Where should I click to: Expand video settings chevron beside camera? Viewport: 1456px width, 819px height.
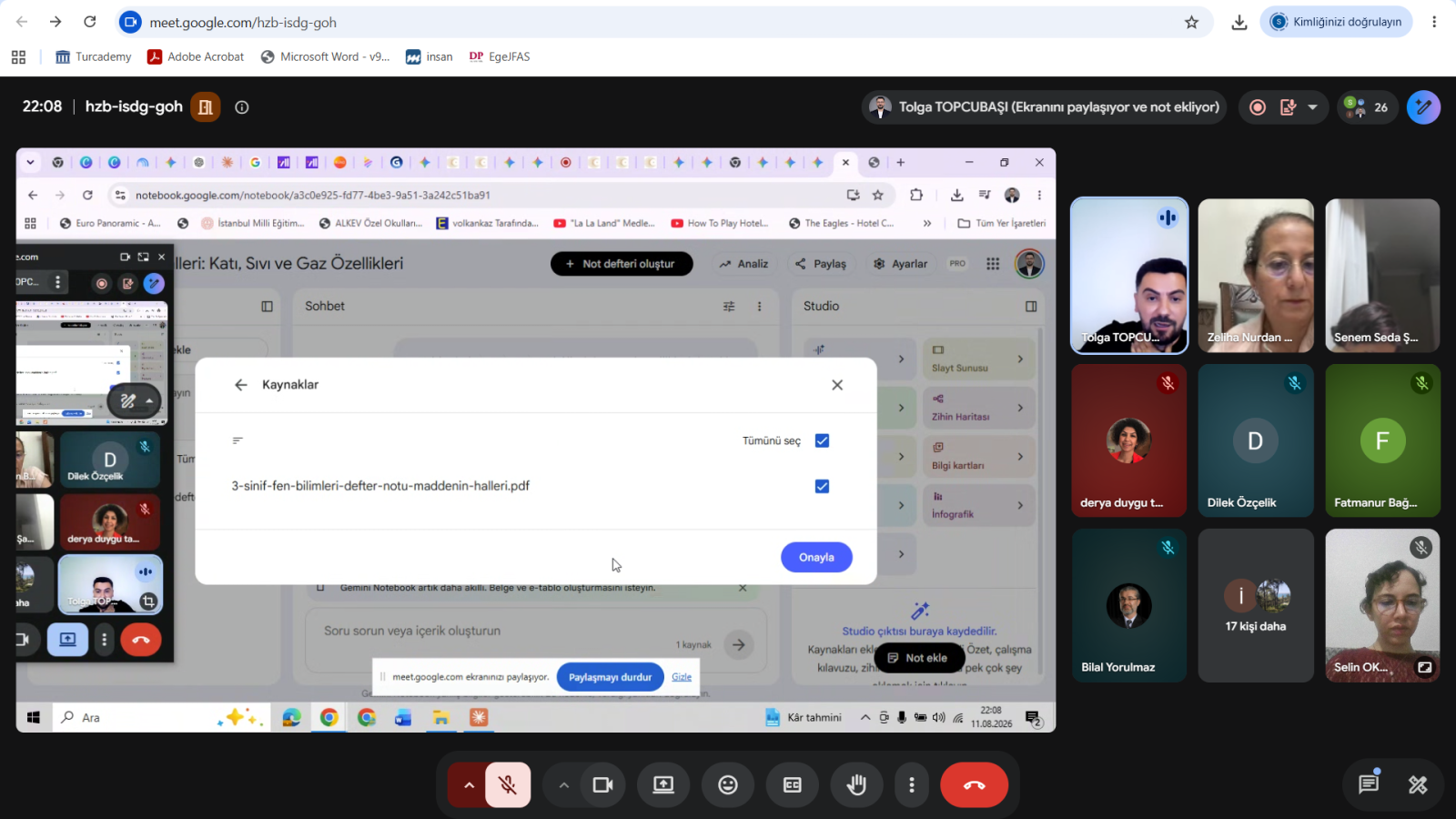[x=564, y=784]
